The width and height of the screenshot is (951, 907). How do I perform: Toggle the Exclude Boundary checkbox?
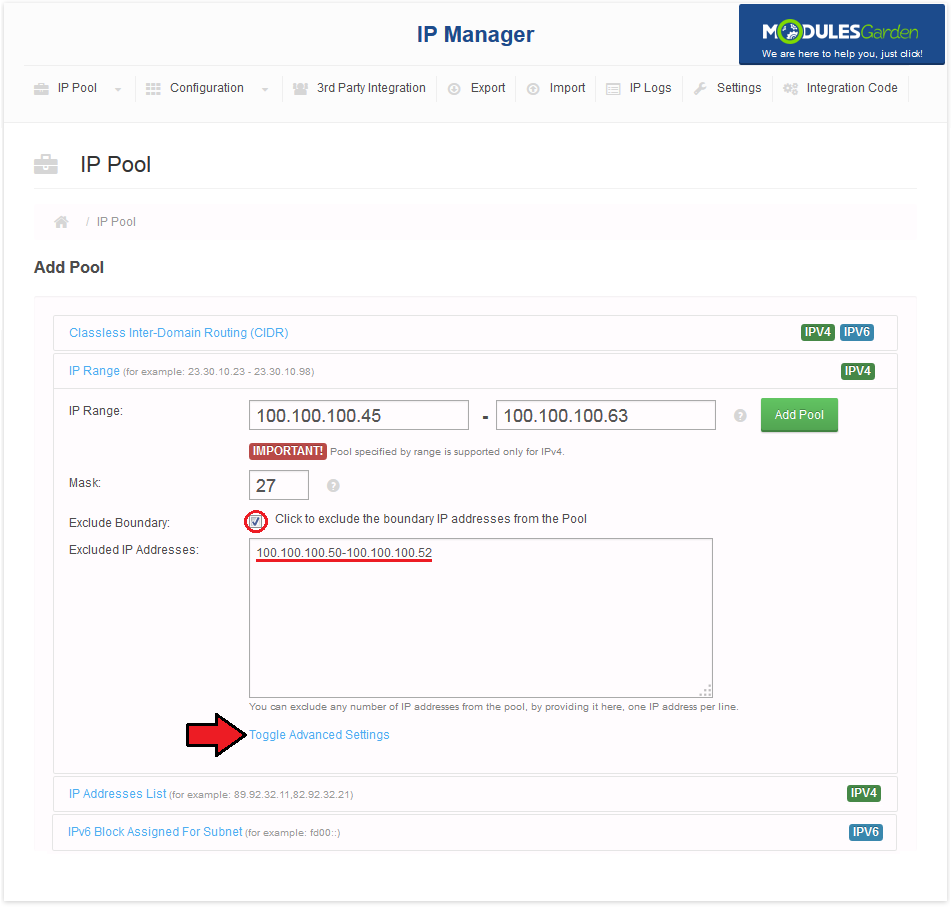pyautogui.click(x=256, y=521)
